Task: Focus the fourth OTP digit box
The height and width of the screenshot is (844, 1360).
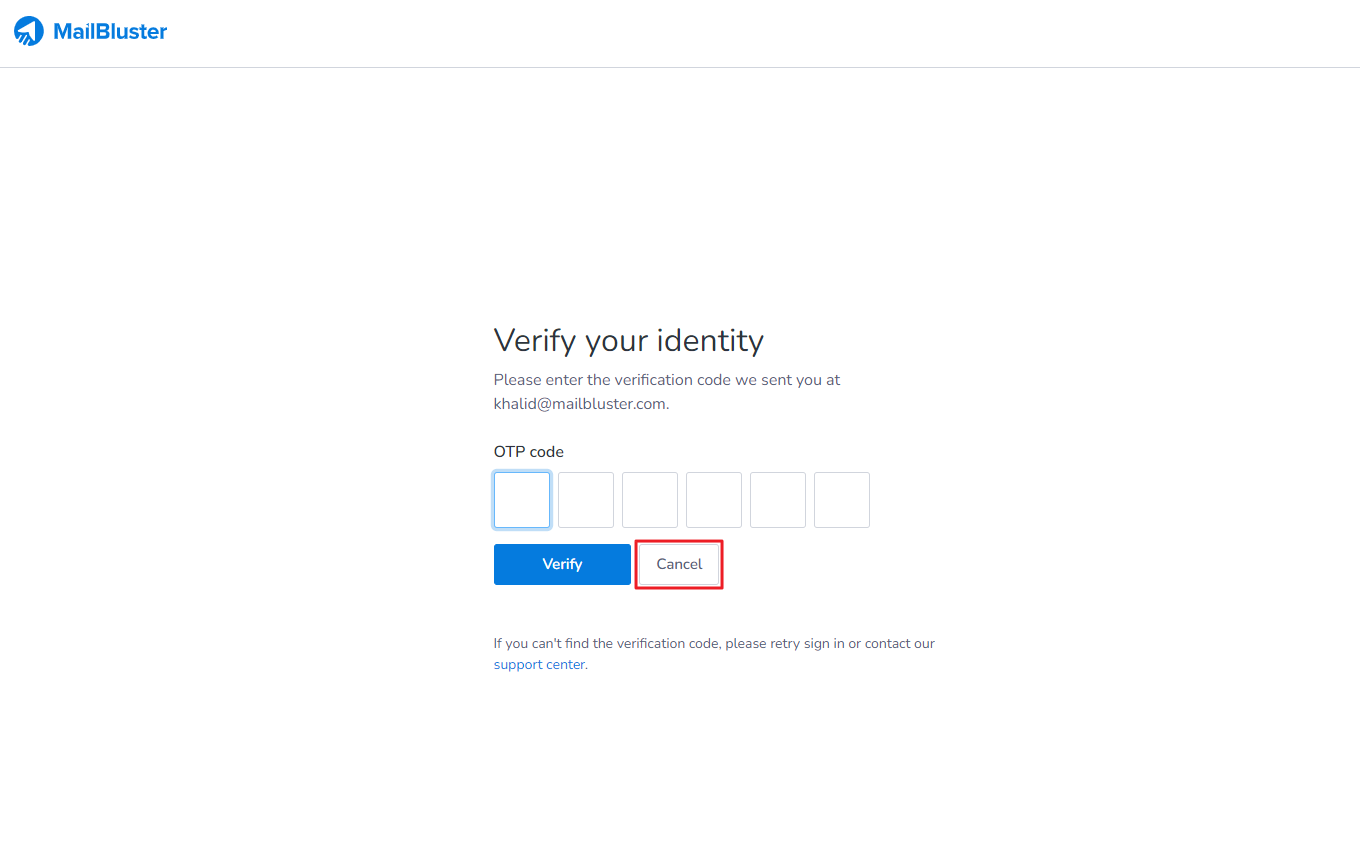Action: [714, 500]
